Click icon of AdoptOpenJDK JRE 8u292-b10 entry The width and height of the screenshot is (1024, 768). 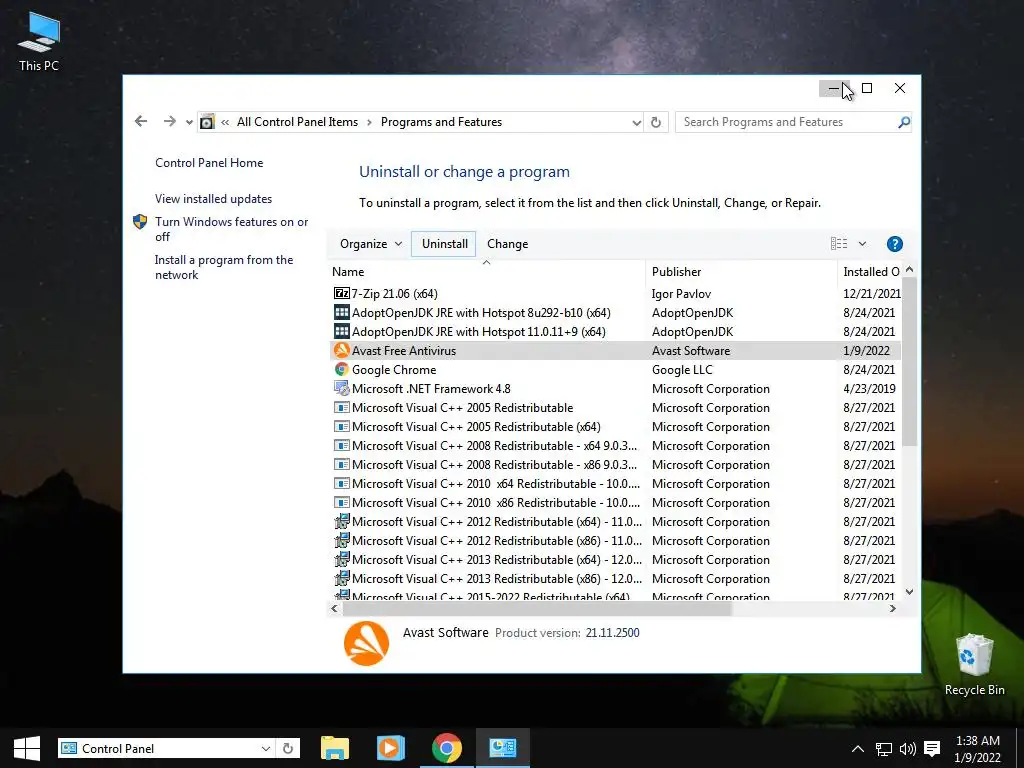[342, 312]
